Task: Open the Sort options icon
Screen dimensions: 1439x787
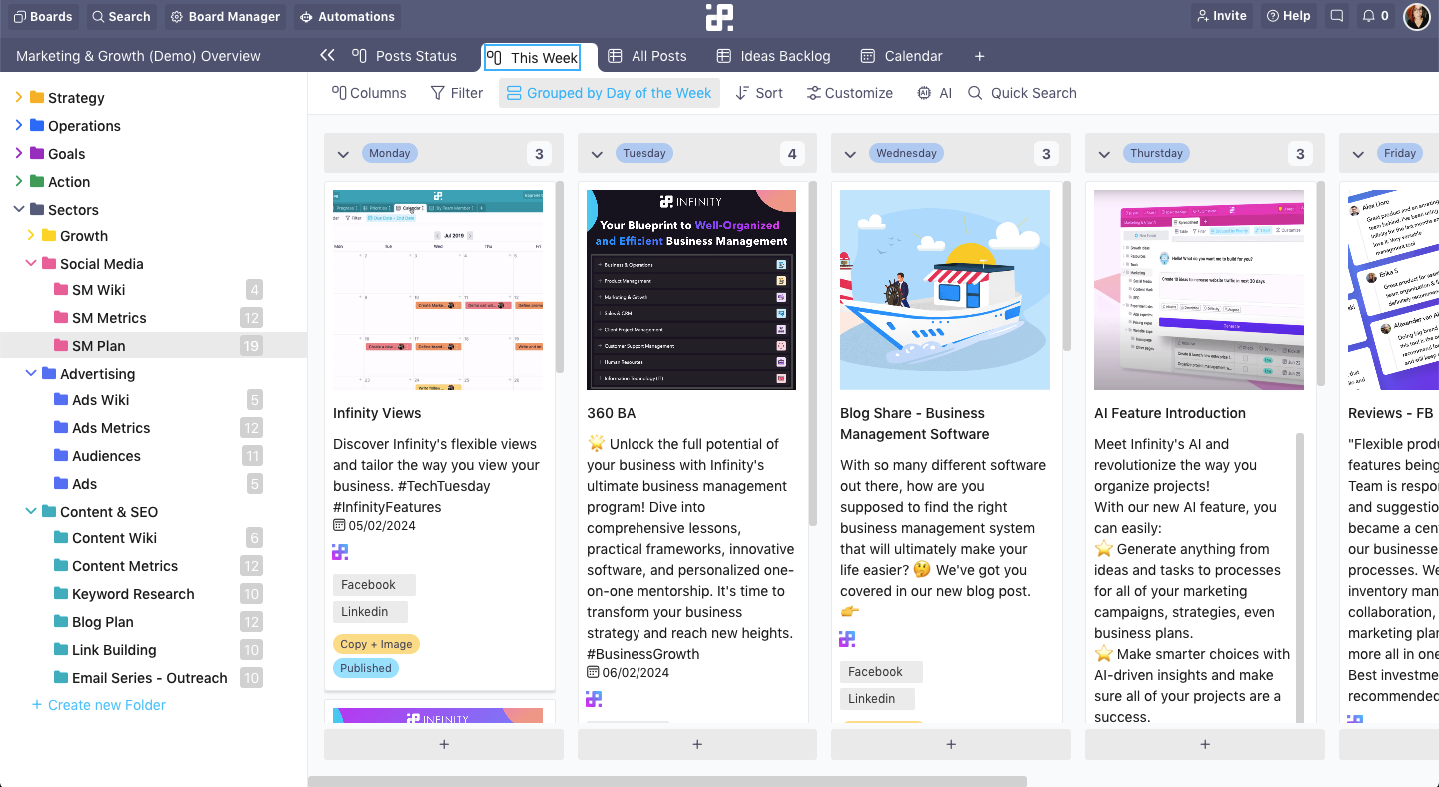Action: [743, 92]
